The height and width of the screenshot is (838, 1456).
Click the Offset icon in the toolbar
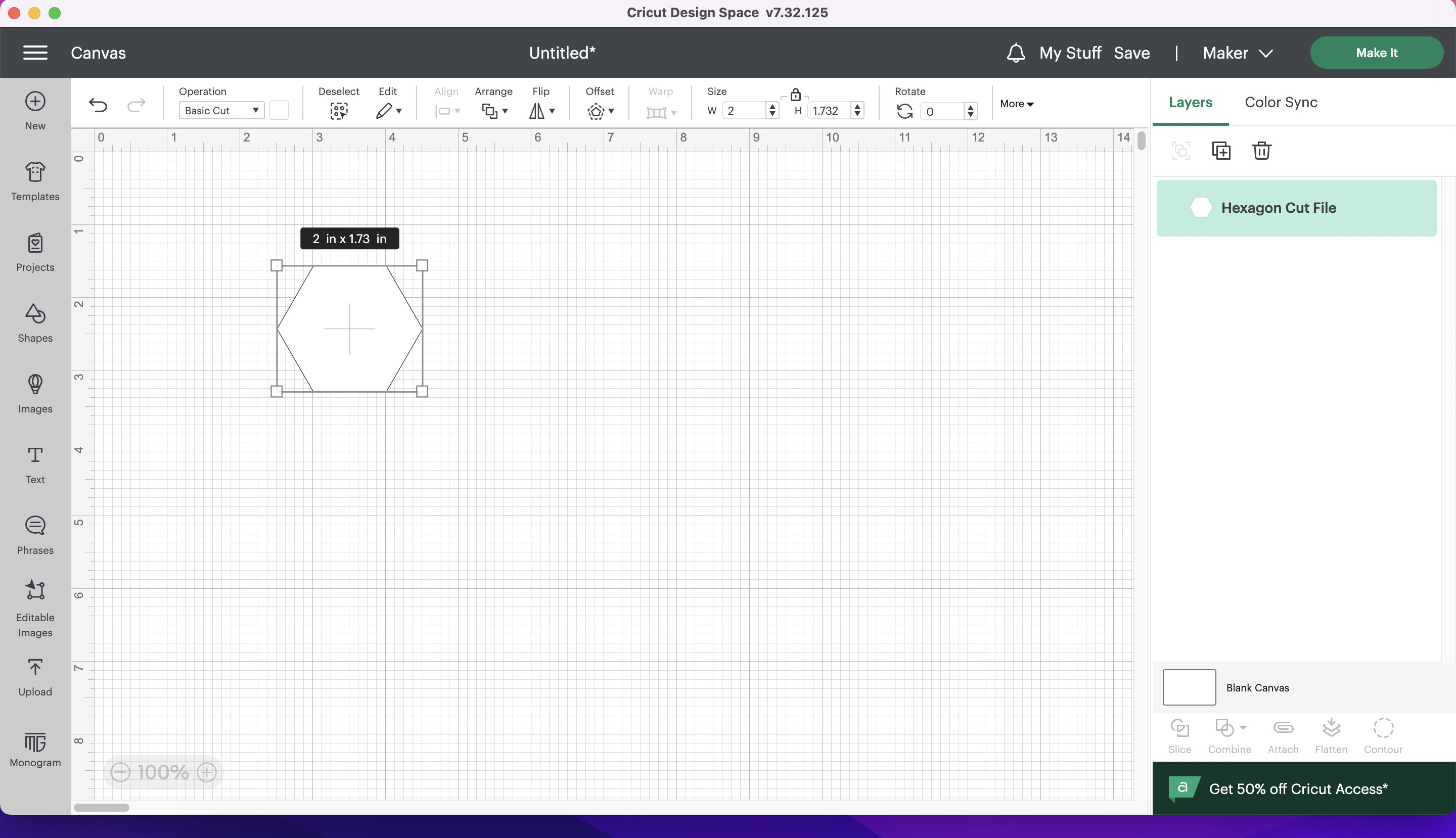pos(597,111)
